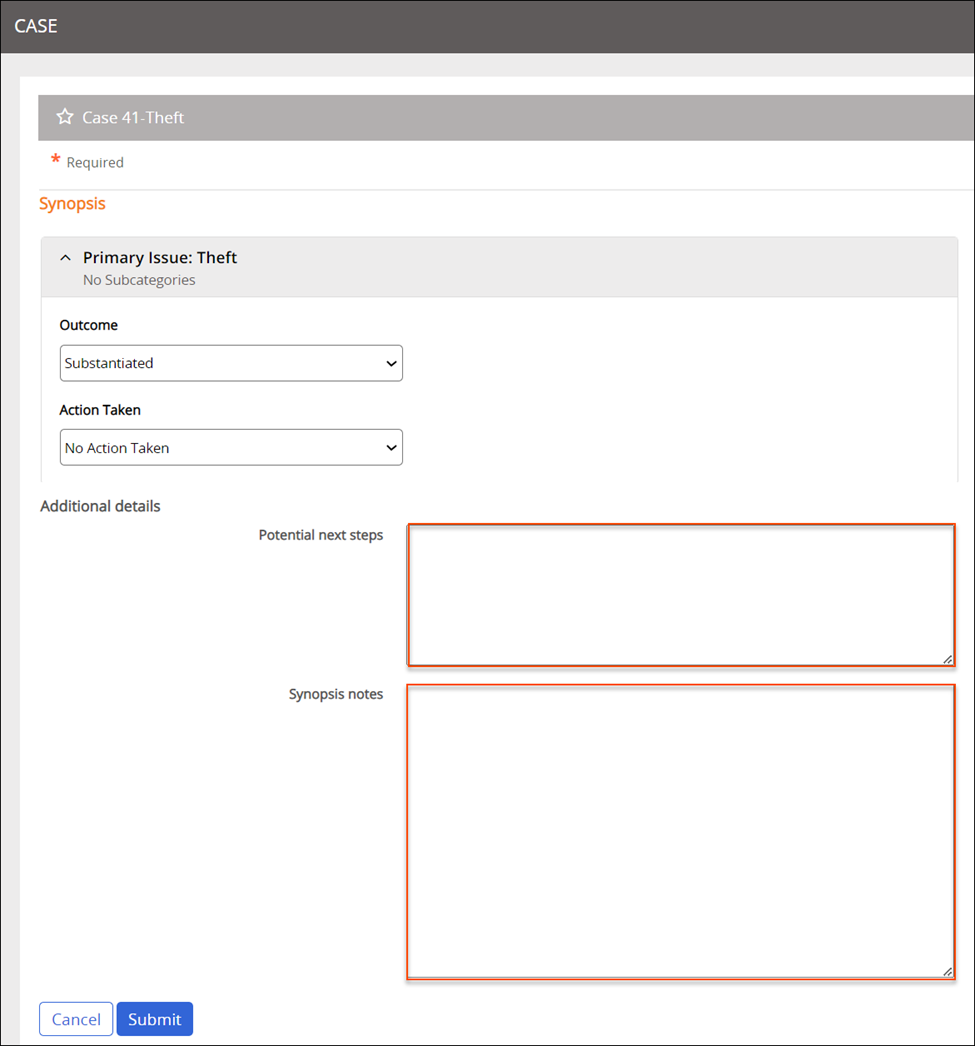Click the resize grip on Synopsis notes box
The image size is (975, 1046).
coord(946,970)
